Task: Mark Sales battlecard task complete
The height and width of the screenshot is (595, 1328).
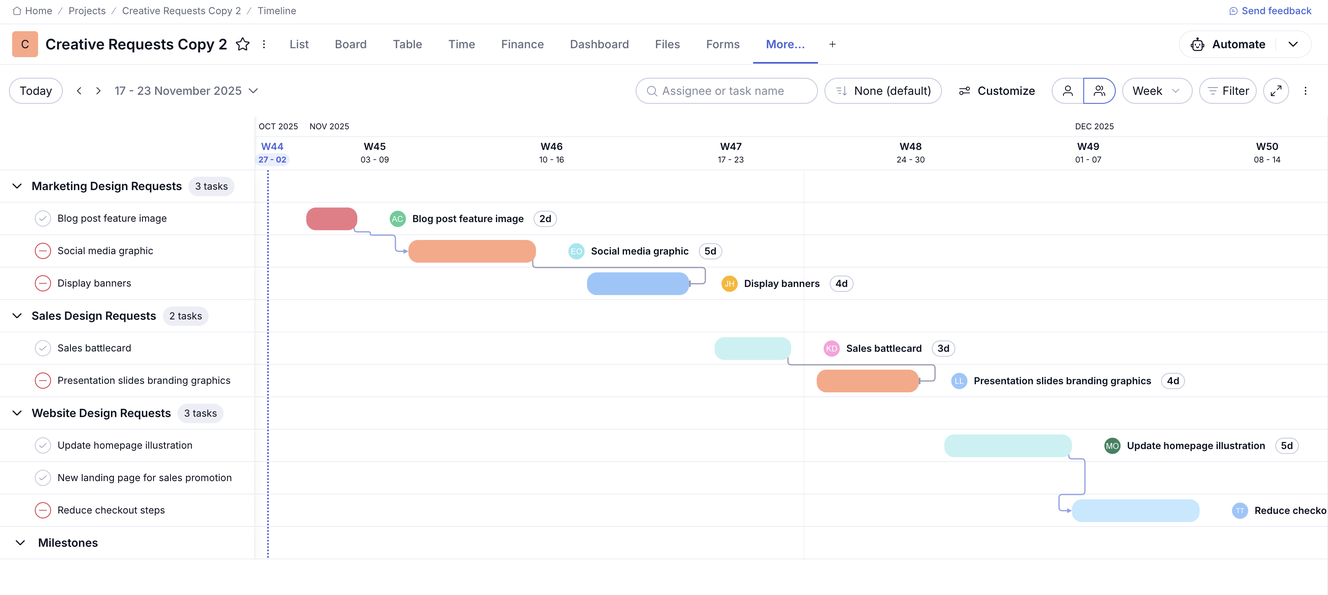Action: pyautogui.click(x=43, y=348)
